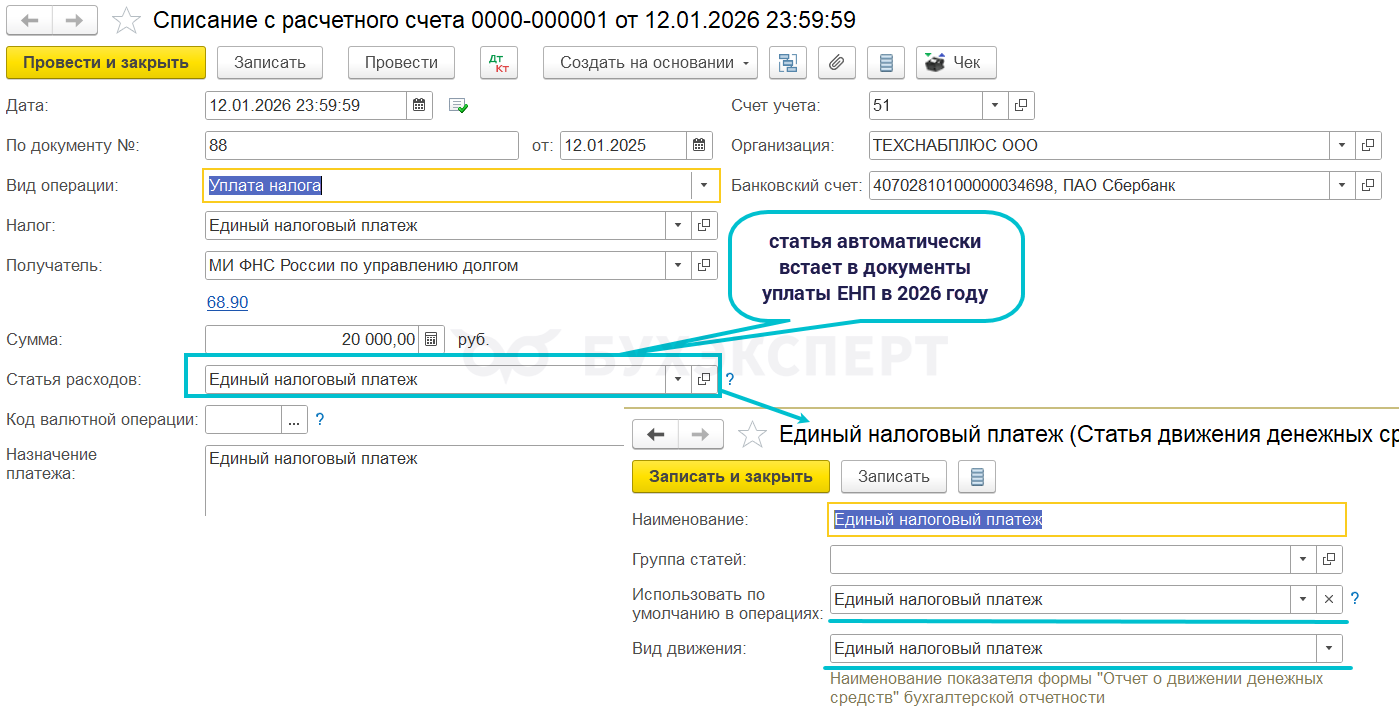Screen dimensions: 1399x715
Task: Click the Наименование field in the article window
Action: 1088,519
